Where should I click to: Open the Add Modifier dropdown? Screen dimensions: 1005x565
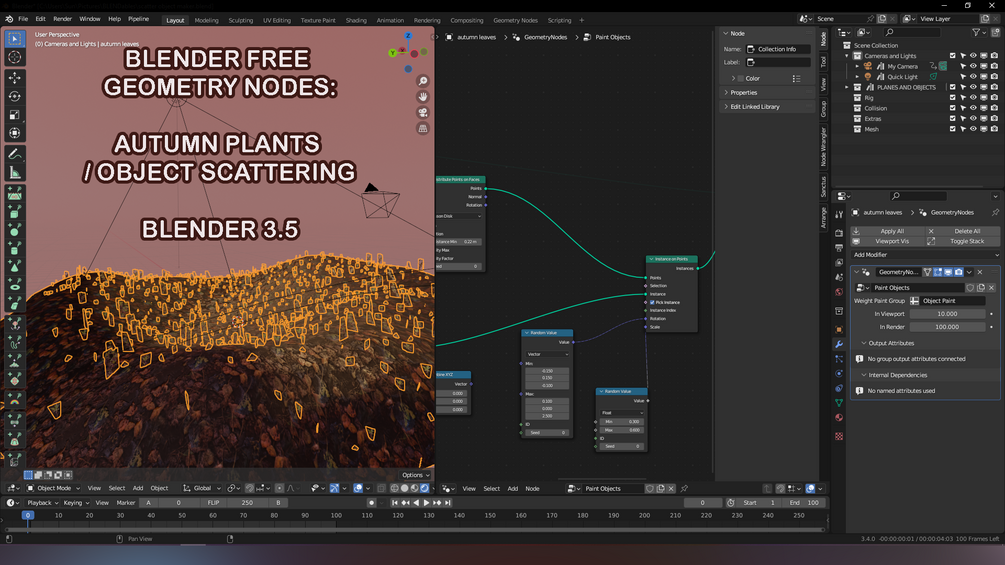pyautogui.click(x=926, y=255)
